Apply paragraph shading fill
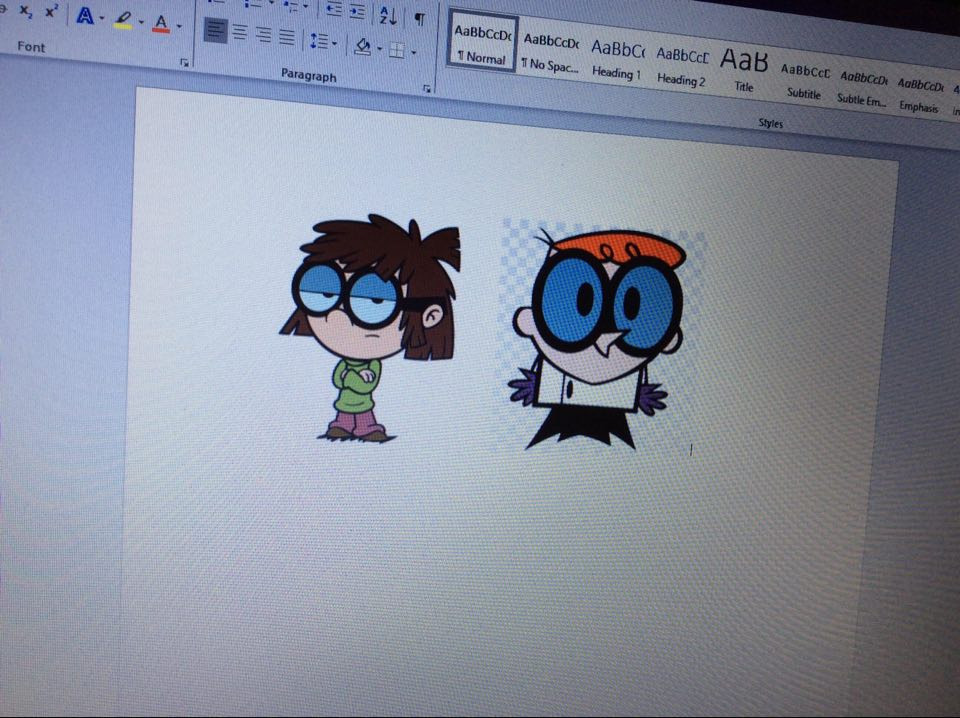This screenshot has height=718, width=960. point(363,46)
